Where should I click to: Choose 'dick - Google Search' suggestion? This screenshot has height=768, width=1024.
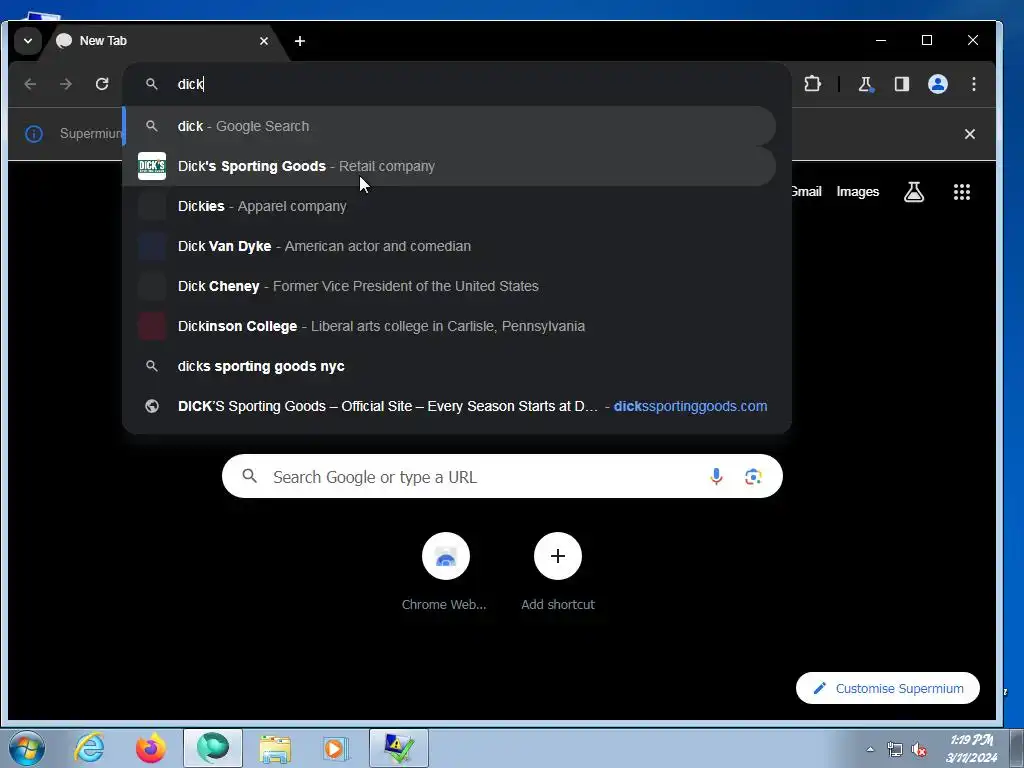click(449, 126)
